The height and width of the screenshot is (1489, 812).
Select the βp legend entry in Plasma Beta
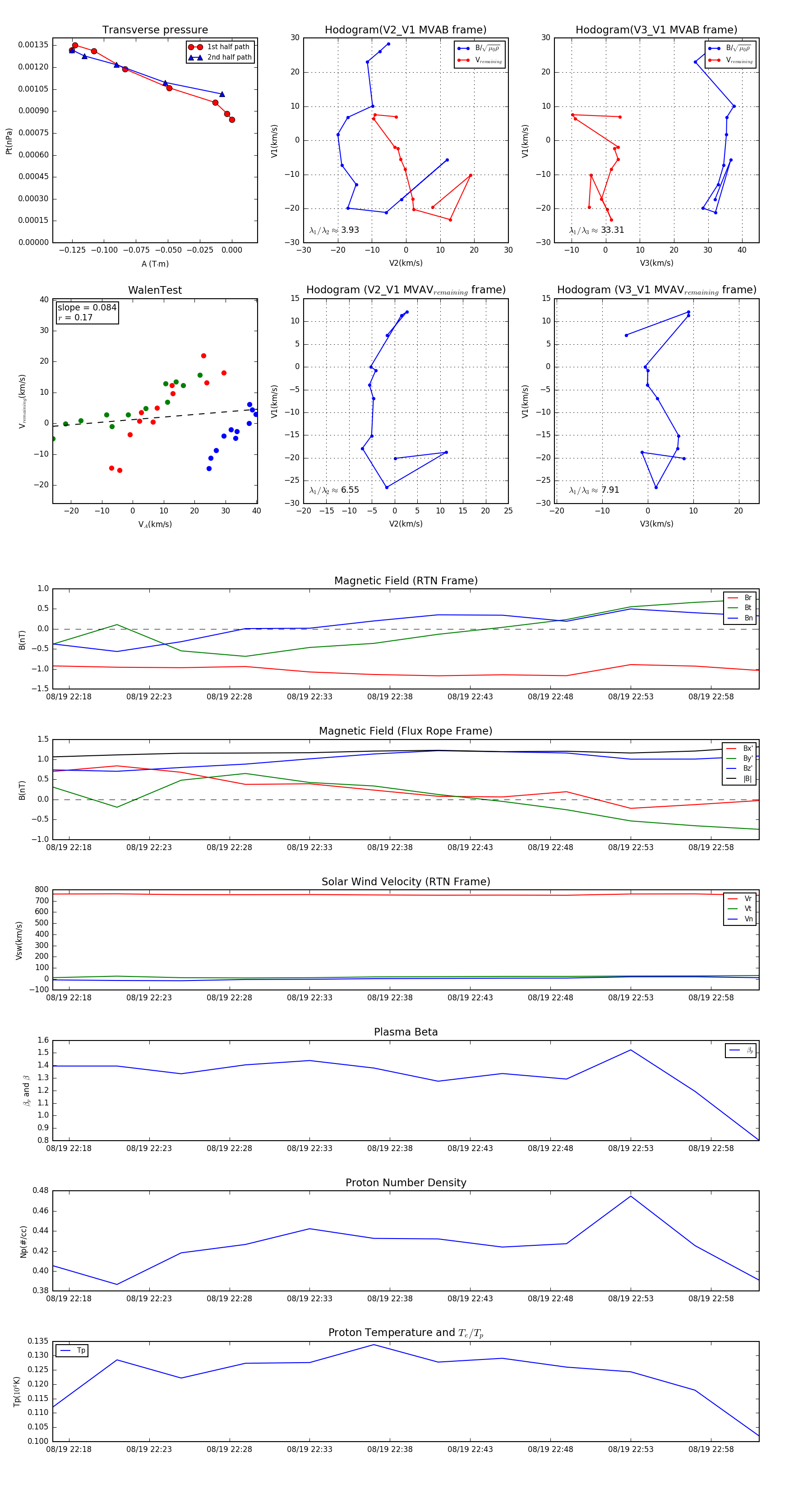741,1050
